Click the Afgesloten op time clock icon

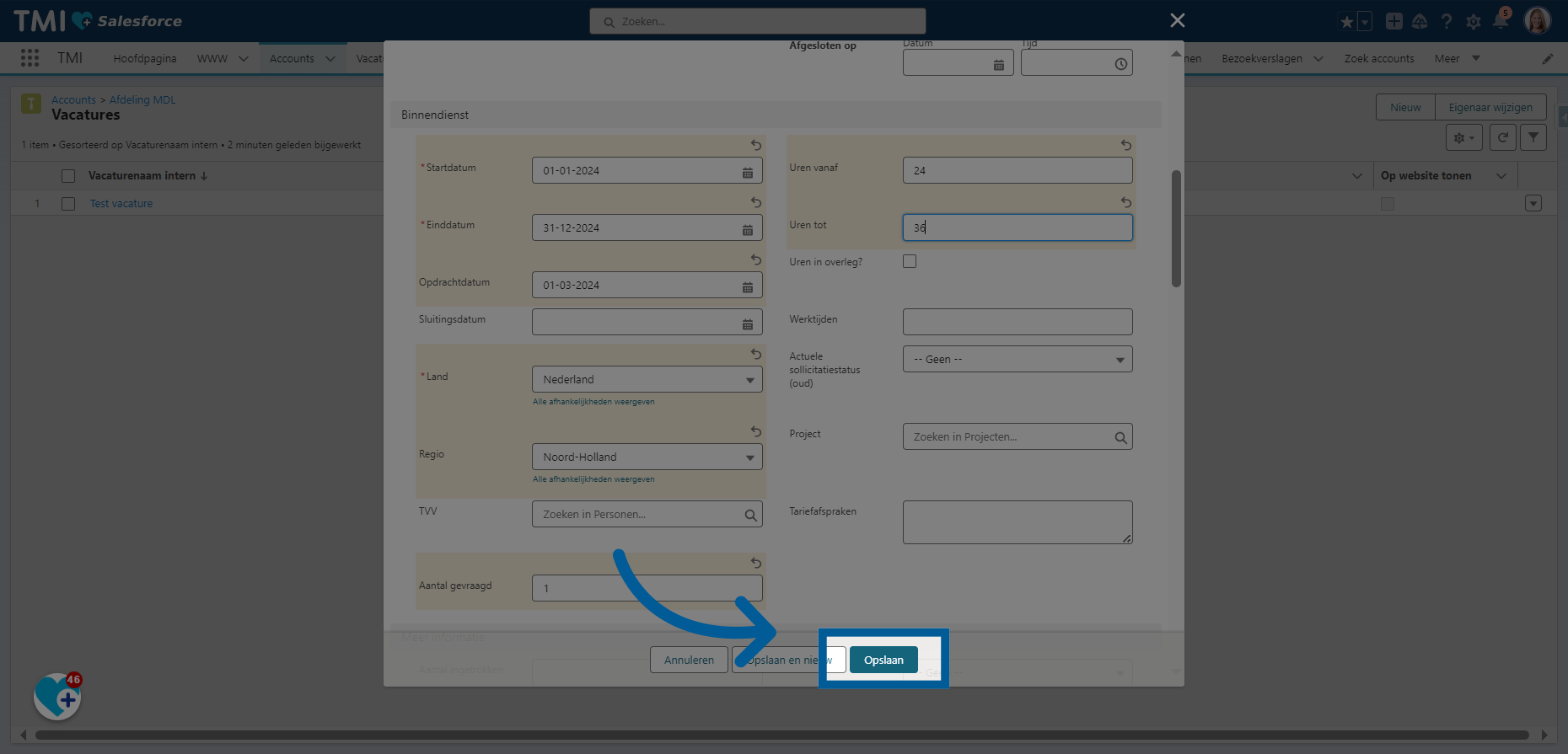[1120, 64]
